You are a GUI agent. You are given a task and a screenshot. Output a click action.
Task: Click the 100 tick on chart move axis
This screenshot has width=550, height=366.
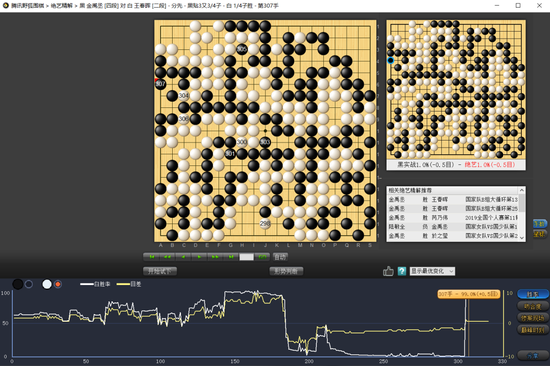coord(160,361)
